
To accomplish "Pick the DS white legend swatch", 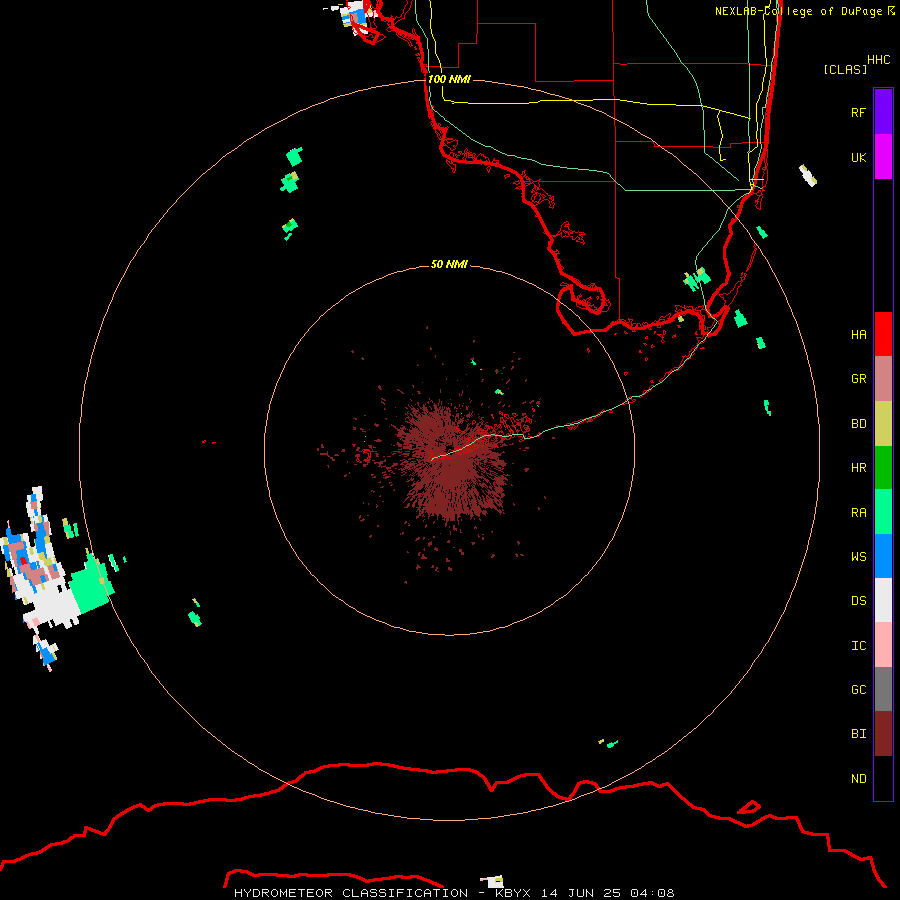I will pos(883,600).
